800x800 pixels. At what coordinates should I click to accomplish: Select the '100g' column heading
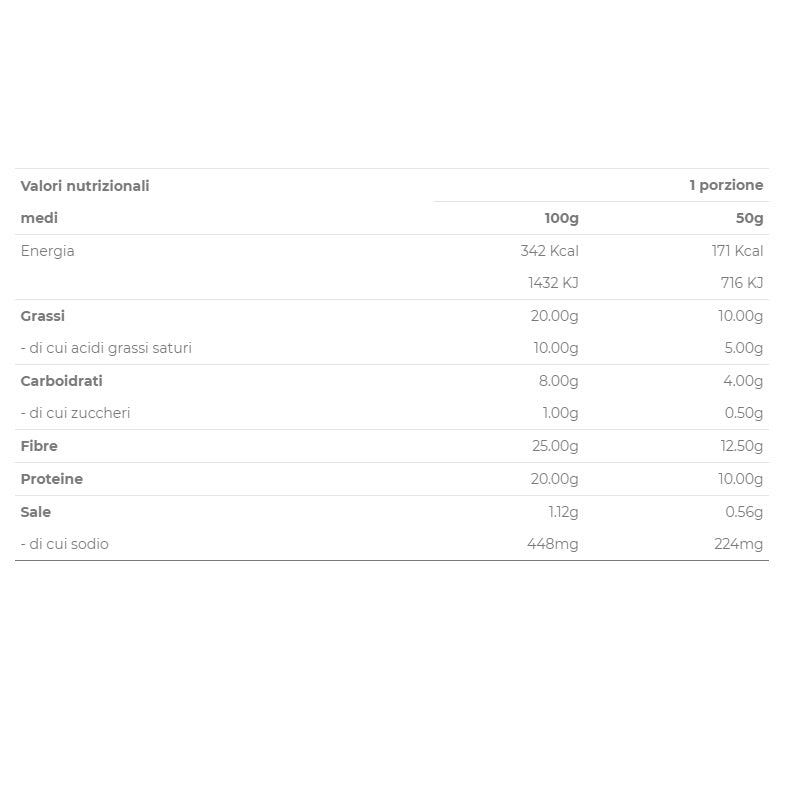[561, 218]
